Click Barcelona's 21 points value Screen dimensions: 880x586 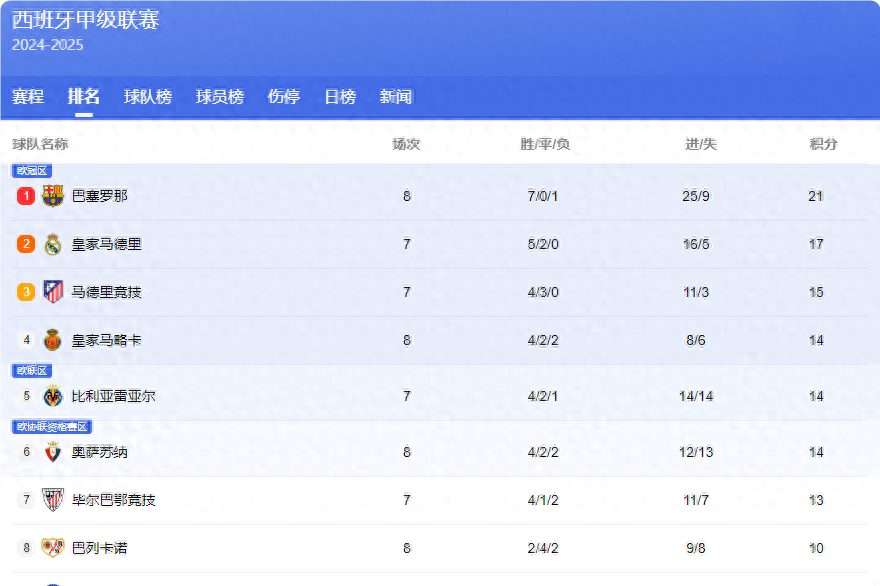click(x=816, y=196)
